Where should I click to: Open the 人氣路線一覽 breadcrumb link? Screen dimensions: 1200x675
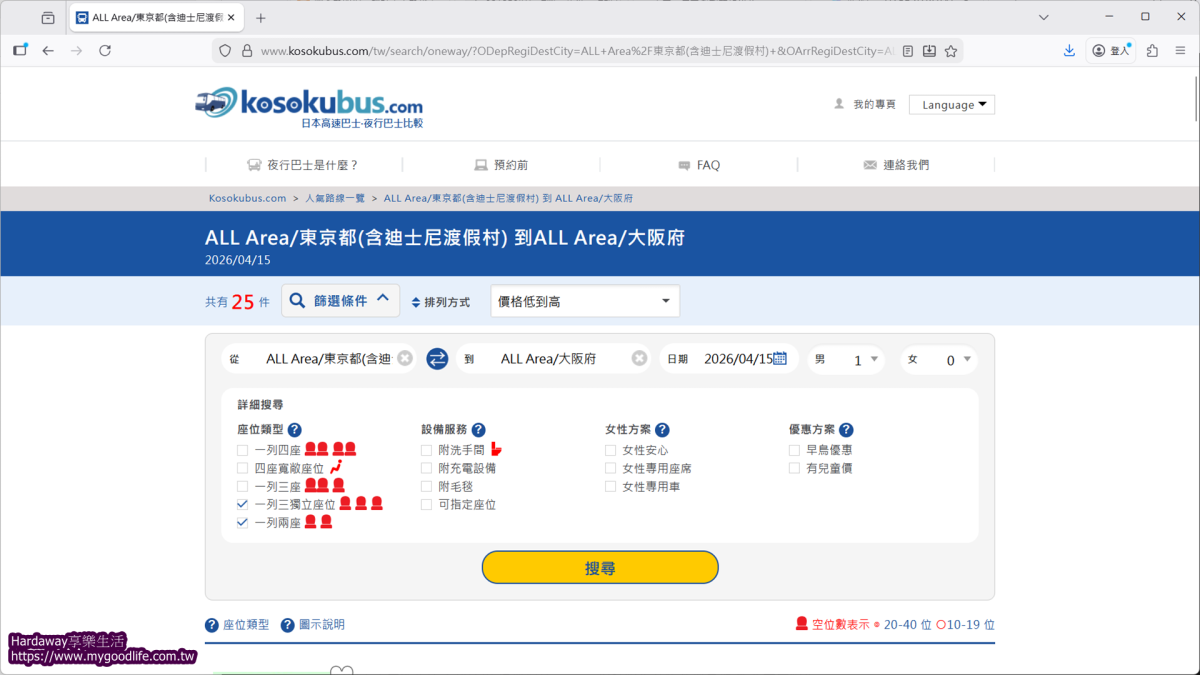(x=334, y=198)
